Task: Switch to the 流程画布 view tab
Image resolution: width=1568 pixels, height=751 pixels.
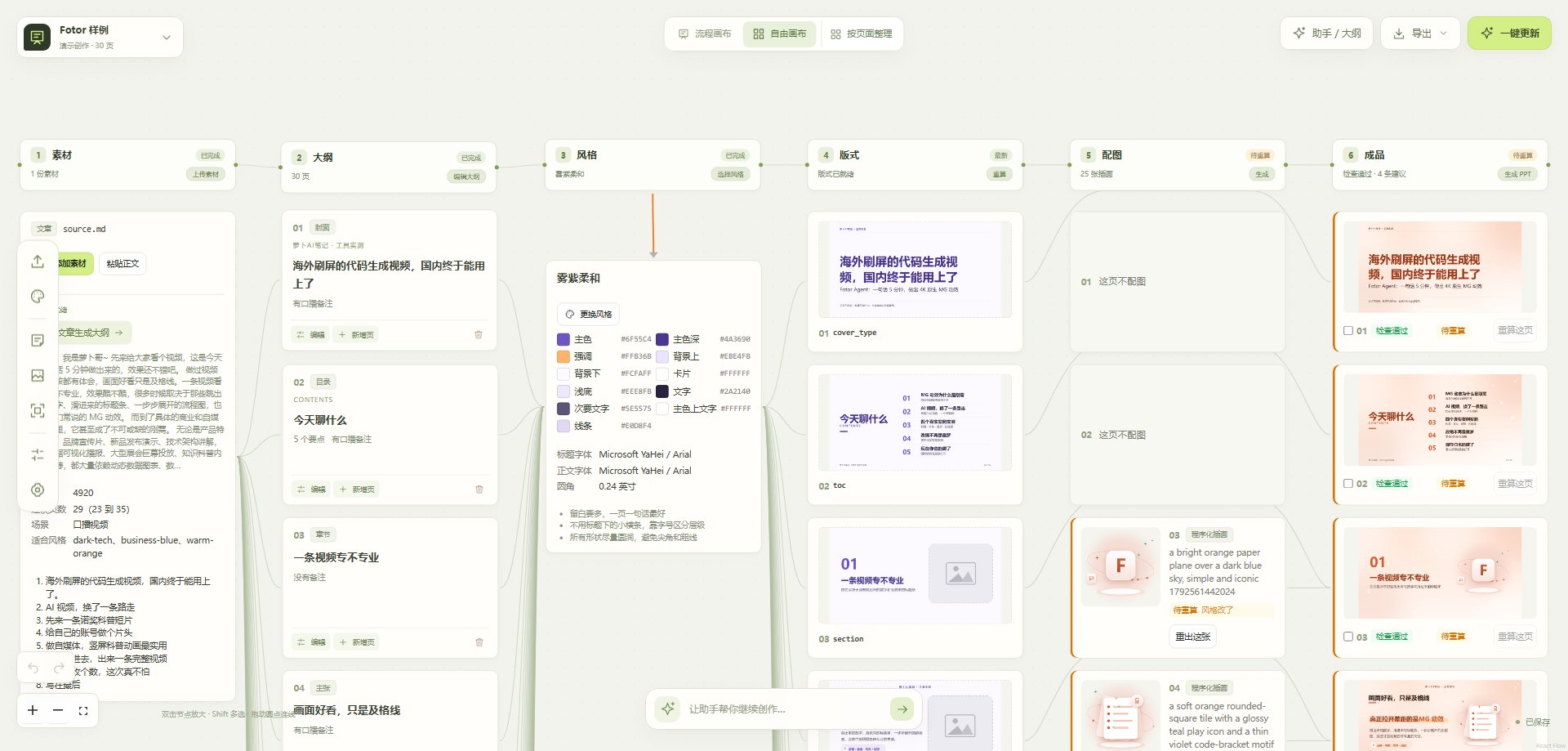Action: click(x=704, y=34)
